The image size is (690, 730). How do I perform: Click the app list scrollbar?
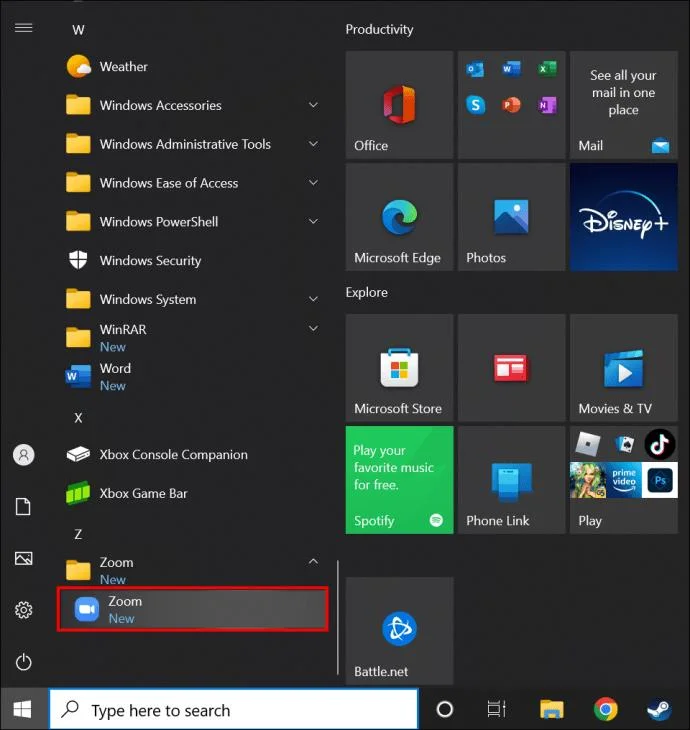[338, 617]
